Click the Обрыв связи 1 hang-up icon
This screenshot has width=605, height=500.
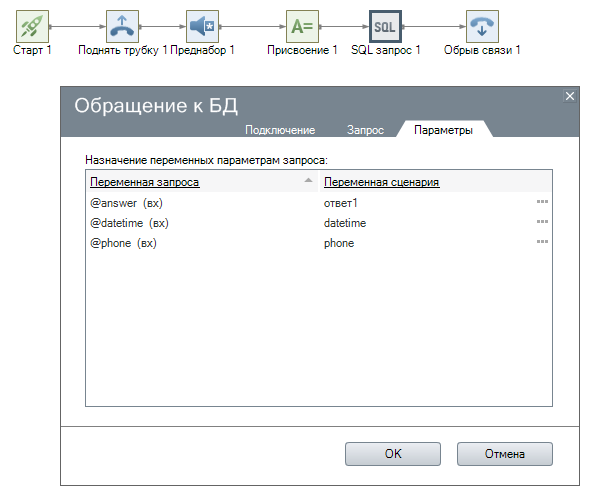pos(481,25)
